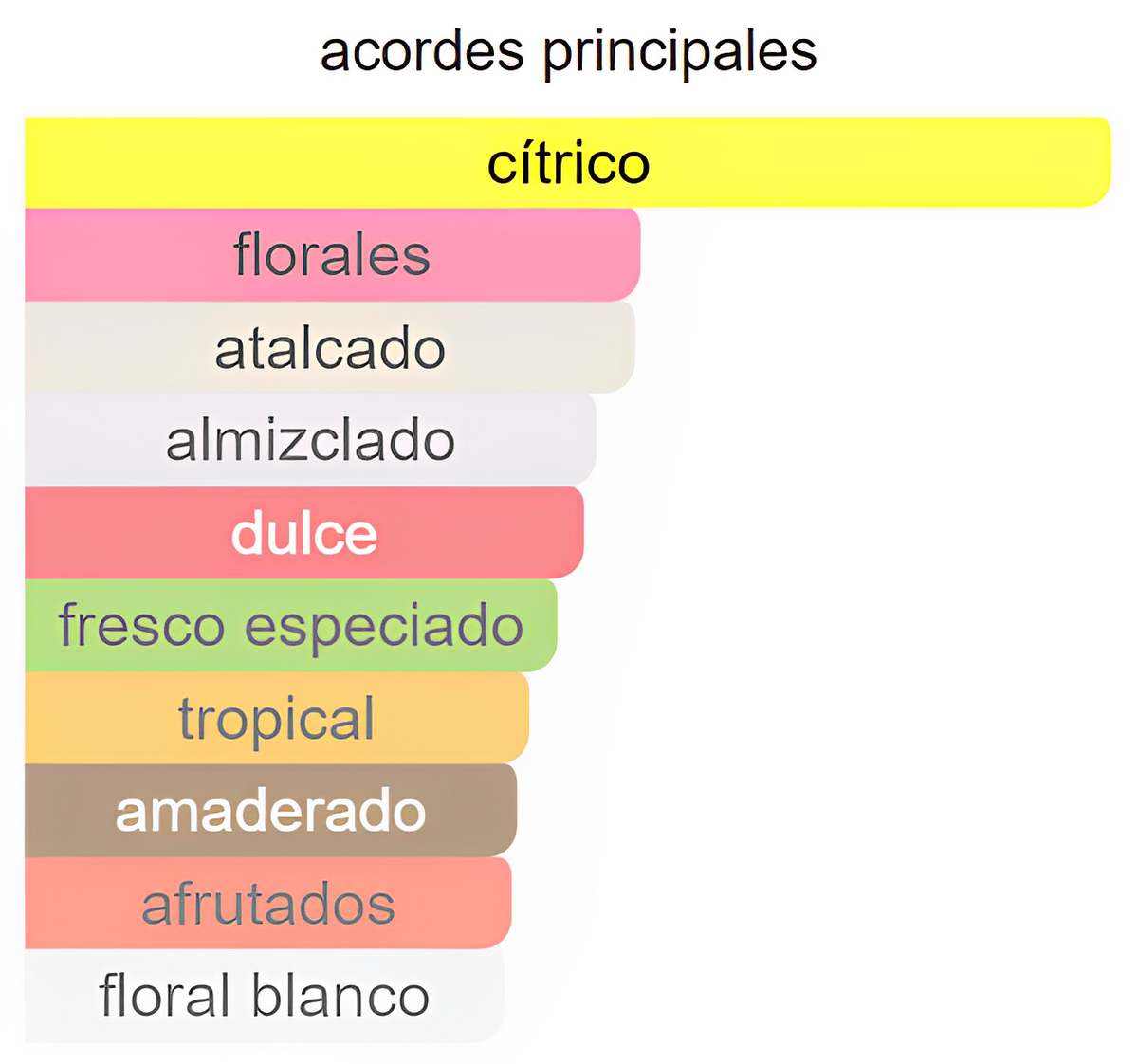The image size is (1138, 1064).
Task: Select the brown amaderado accord bar
Action: [x=270, y=811]
